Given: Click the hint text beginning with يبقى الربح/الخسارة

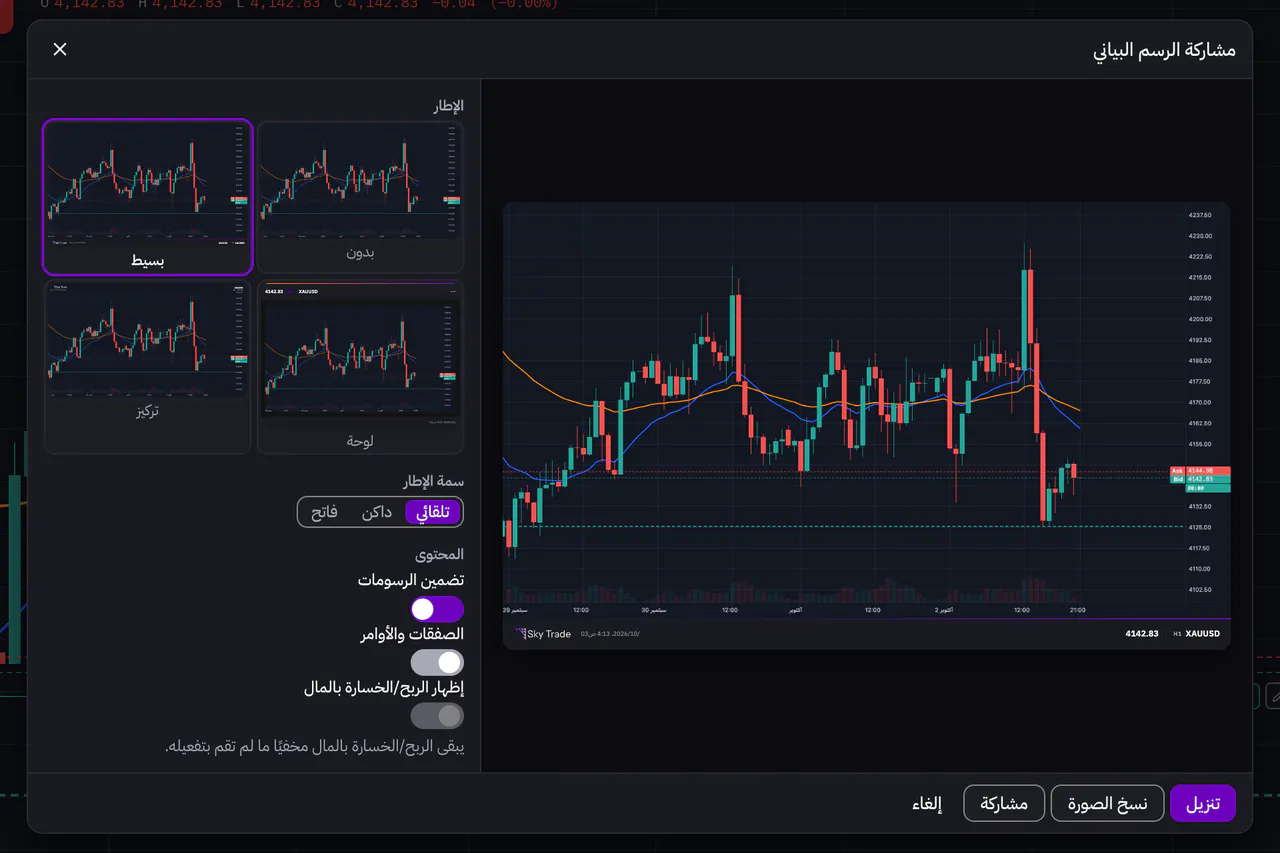Looking at the screenshot, I should pyautogui.click(x=314, y=747).
